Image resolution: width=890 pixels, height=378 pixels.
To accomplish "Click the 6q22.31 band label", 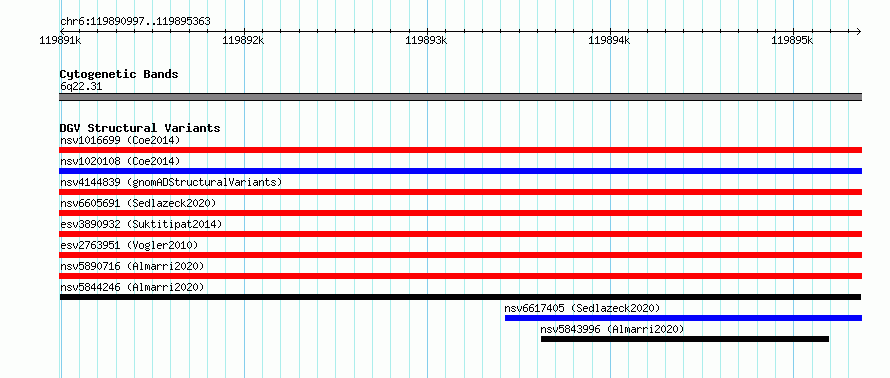I will (81, 87).
